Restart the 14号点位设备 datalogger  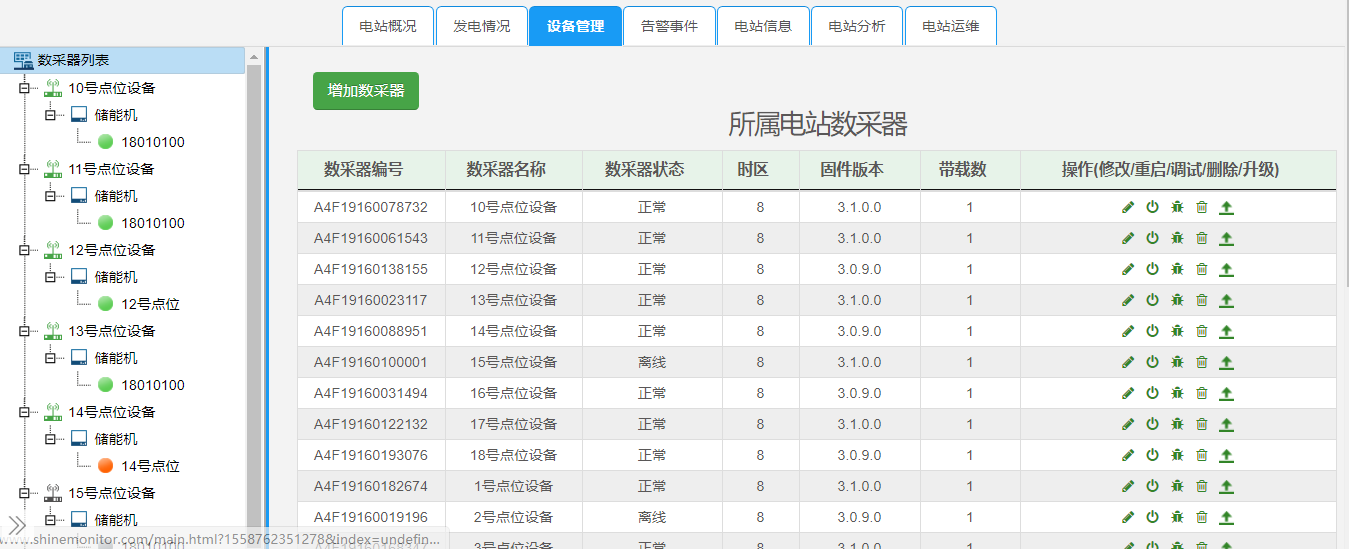[x=1152, y=332]
